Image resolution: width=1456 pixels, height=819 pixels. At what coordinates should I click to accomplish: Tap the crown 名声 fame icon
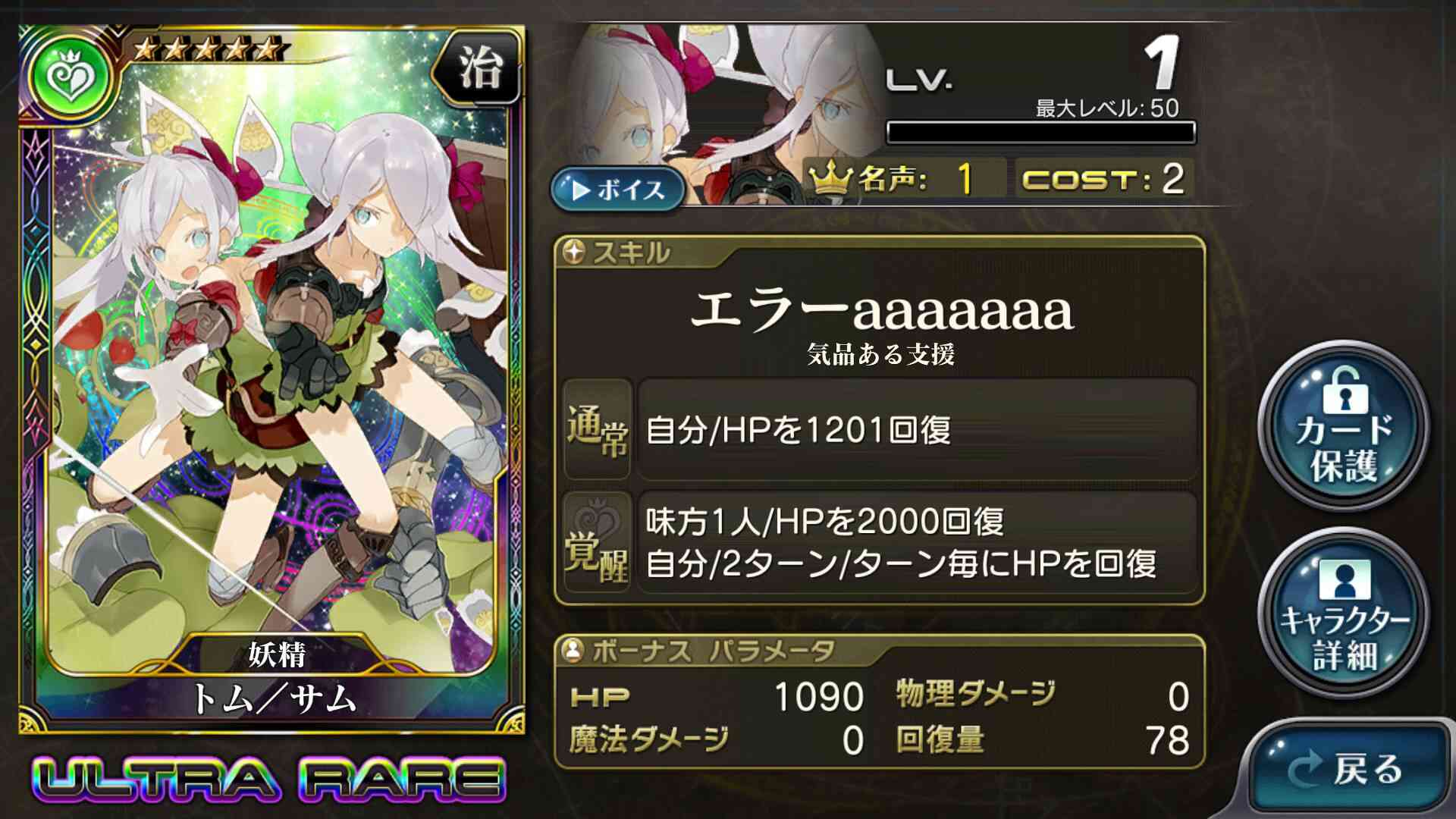[x=832, y=179]
